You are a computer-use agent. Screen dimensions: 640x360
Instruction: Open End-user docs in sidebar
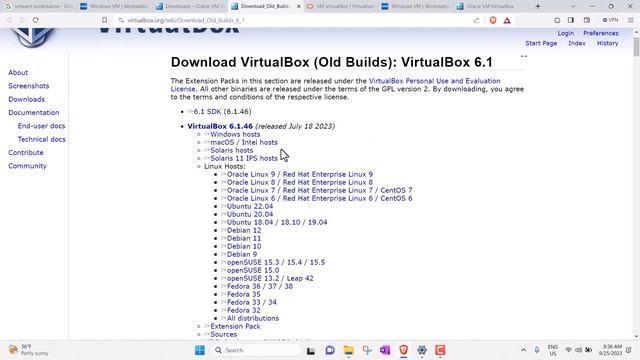click(x=41, y=126)
